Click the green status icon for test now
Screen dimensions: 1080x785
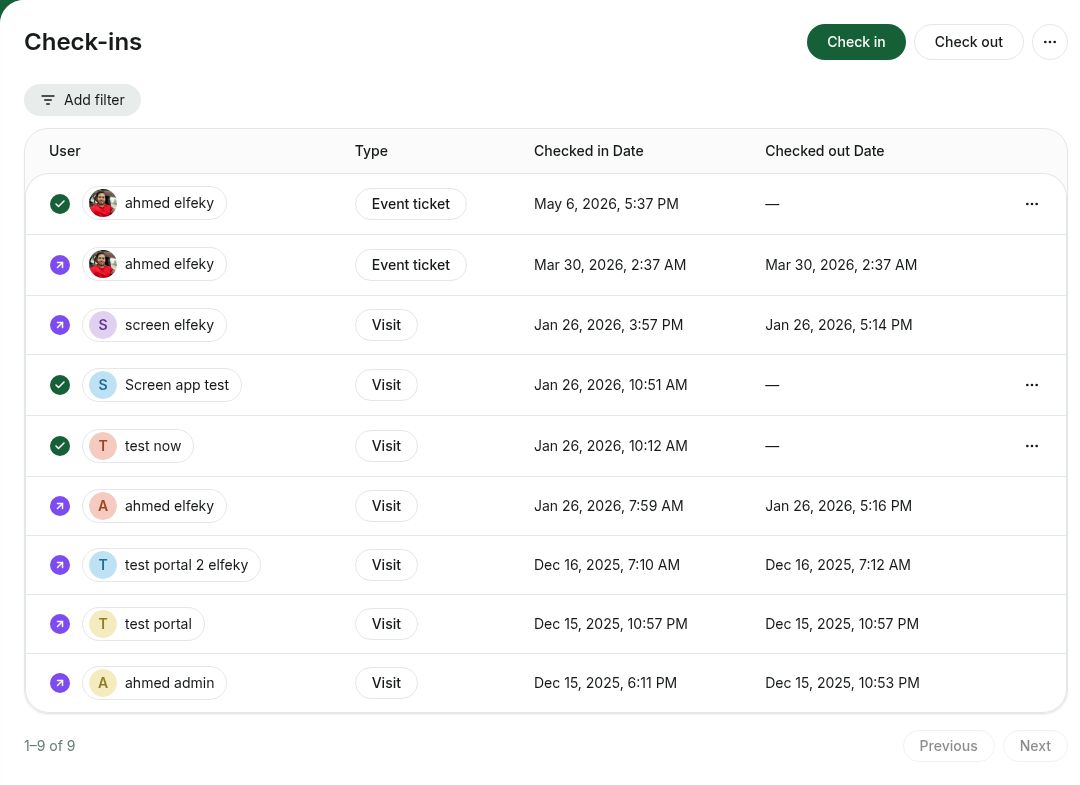coord(60,446)
